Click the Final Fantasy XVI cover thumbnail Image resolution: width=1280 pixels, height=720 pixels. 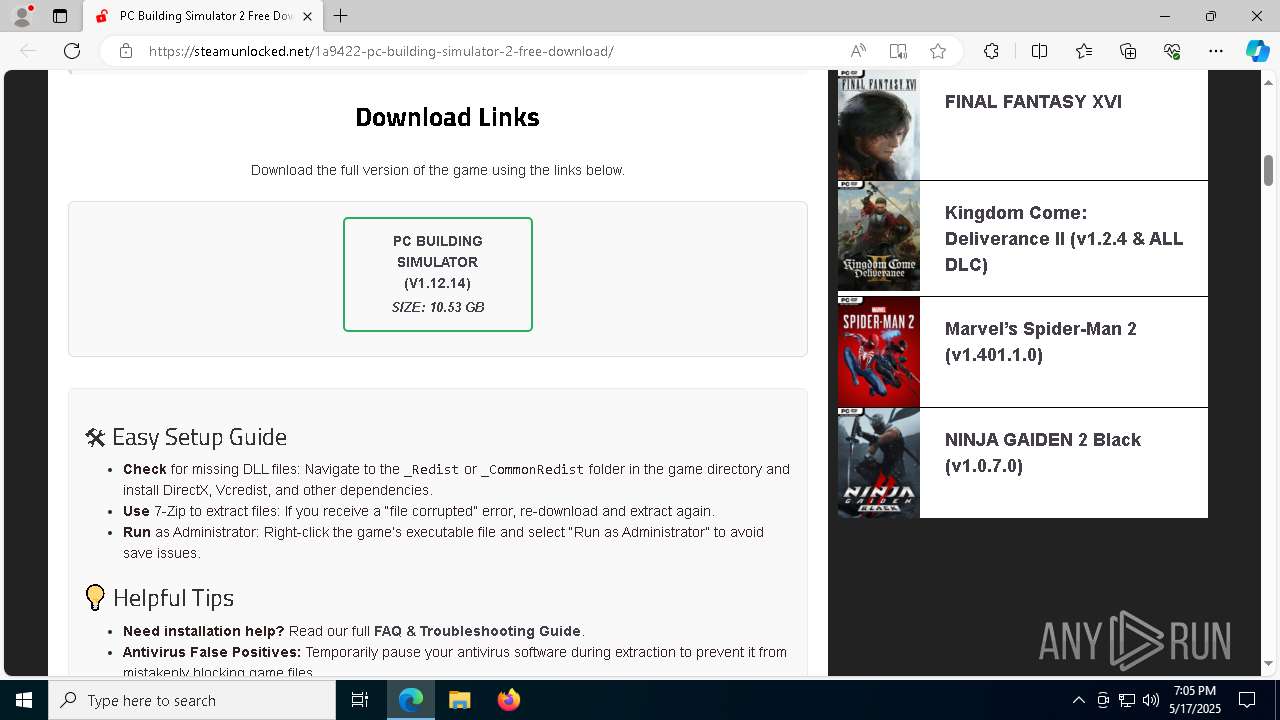(879, 125)
